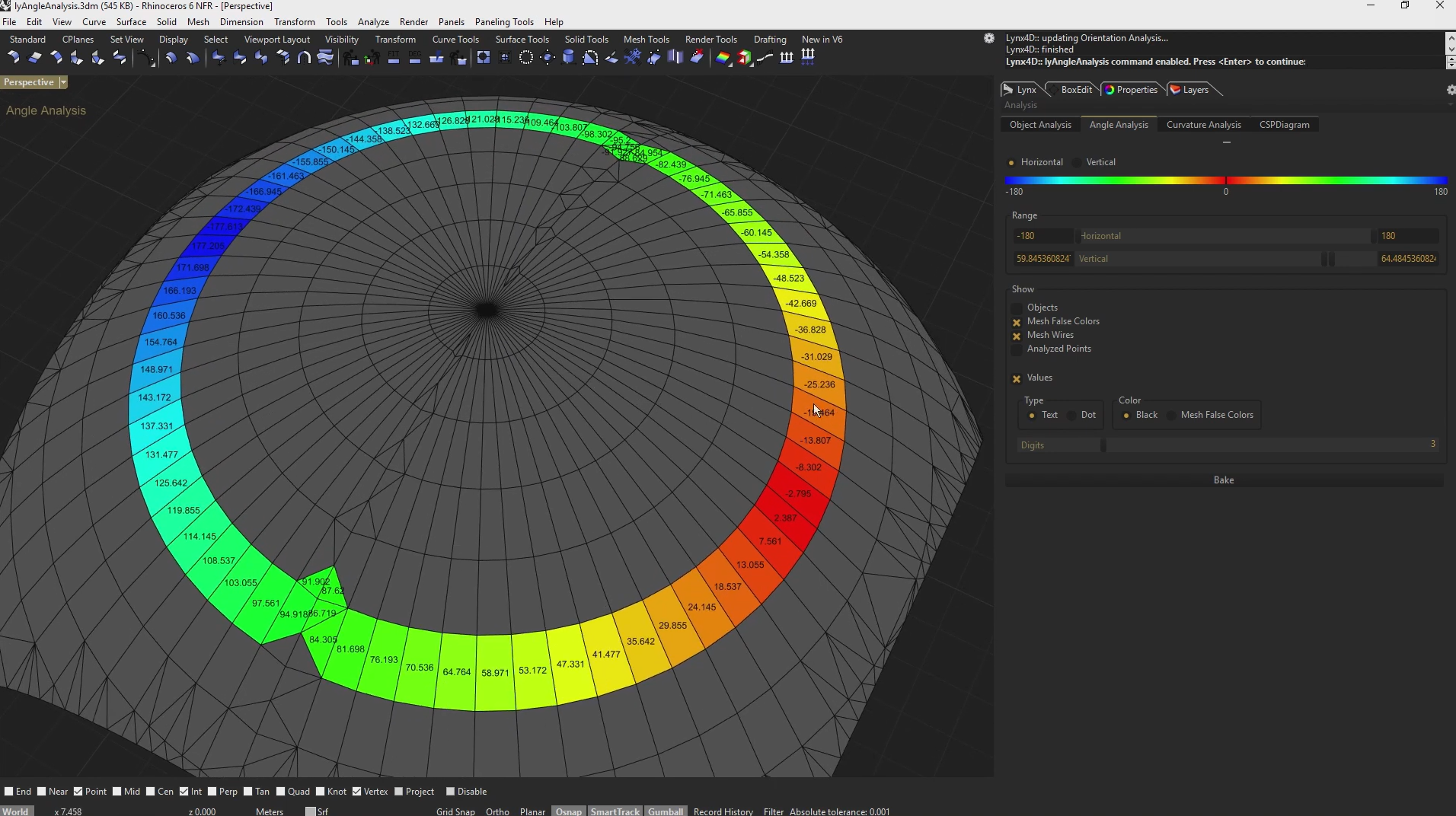Uncheck the Mesh Wires option
The width and height of the screenshot is (1456, 816).
[x=1017, y=336]
